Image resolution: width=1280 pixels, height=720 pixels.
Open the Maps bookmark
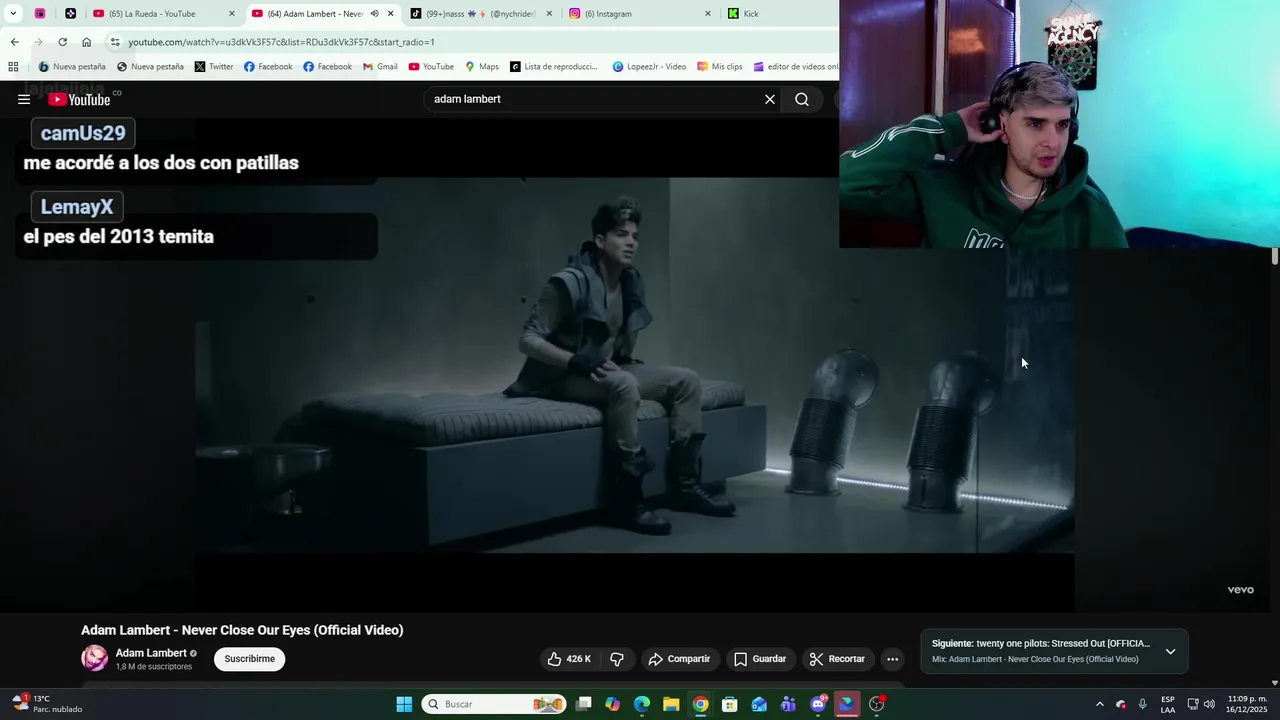(482, 67)
